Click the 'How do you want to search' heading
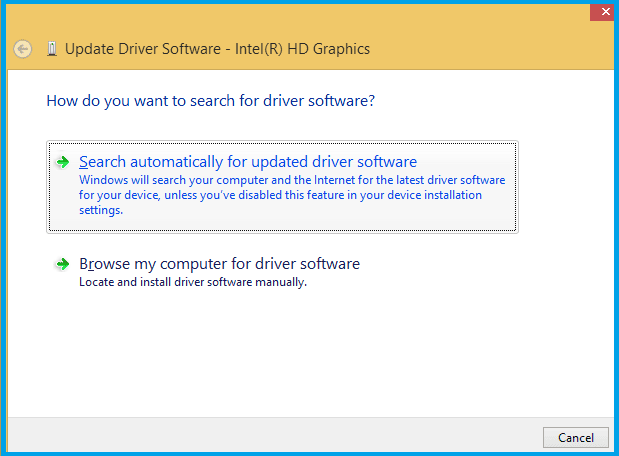 pos(210,101)
